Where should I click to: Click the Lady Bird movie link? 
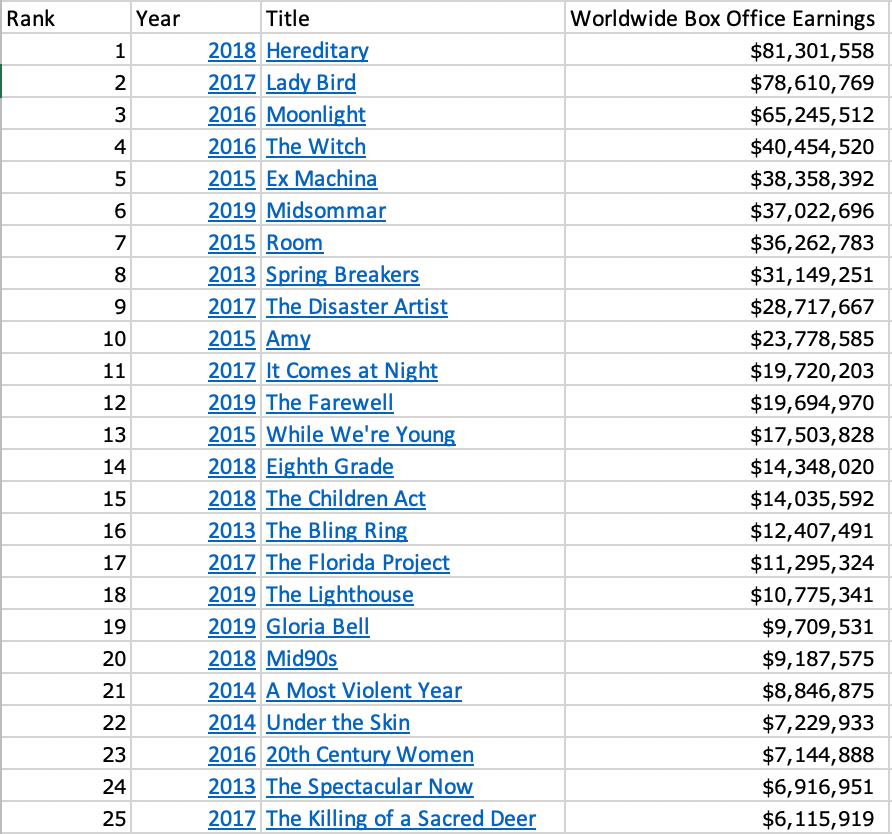click(x=311, y=83)
